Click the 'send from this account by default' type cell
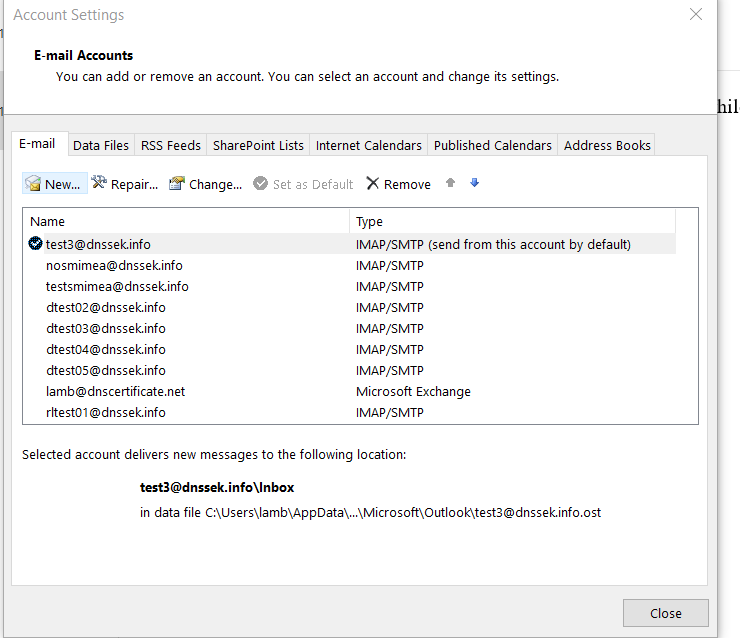The height and width of the screenshot is (638, 740). (493, 244)
